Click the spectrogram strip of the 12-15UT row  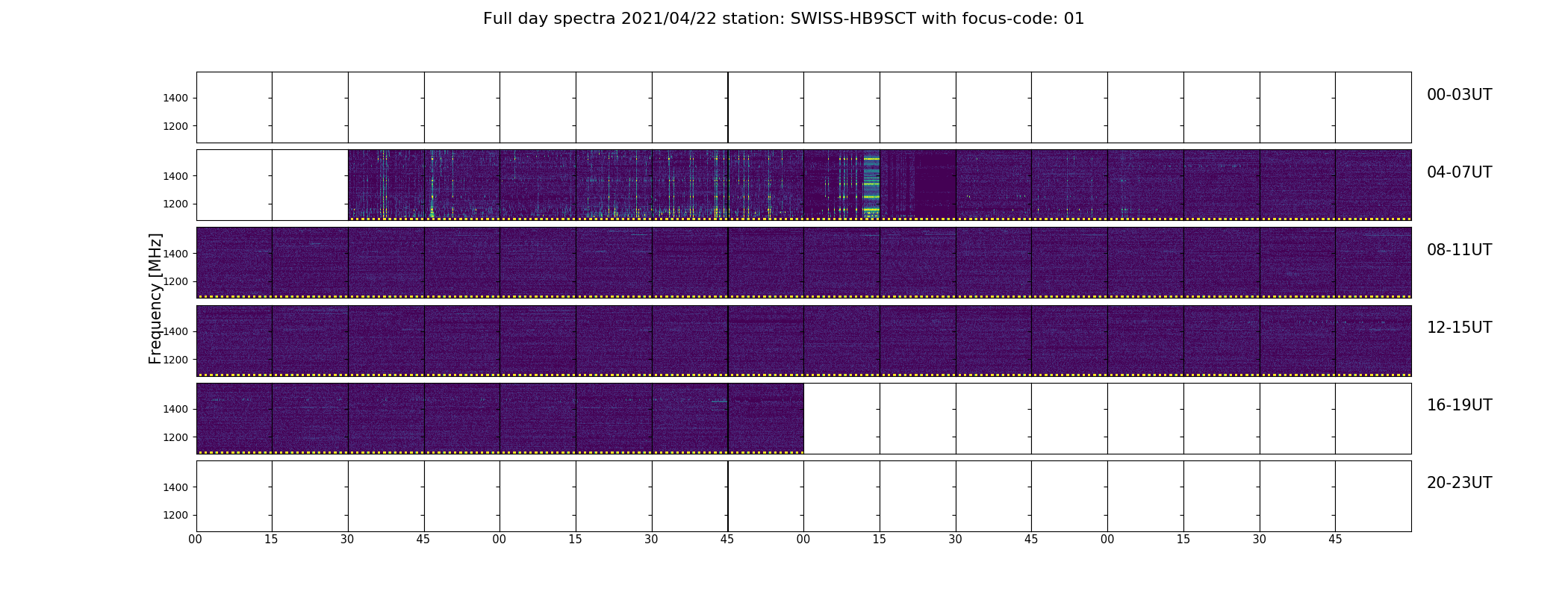tap(803, 340)
